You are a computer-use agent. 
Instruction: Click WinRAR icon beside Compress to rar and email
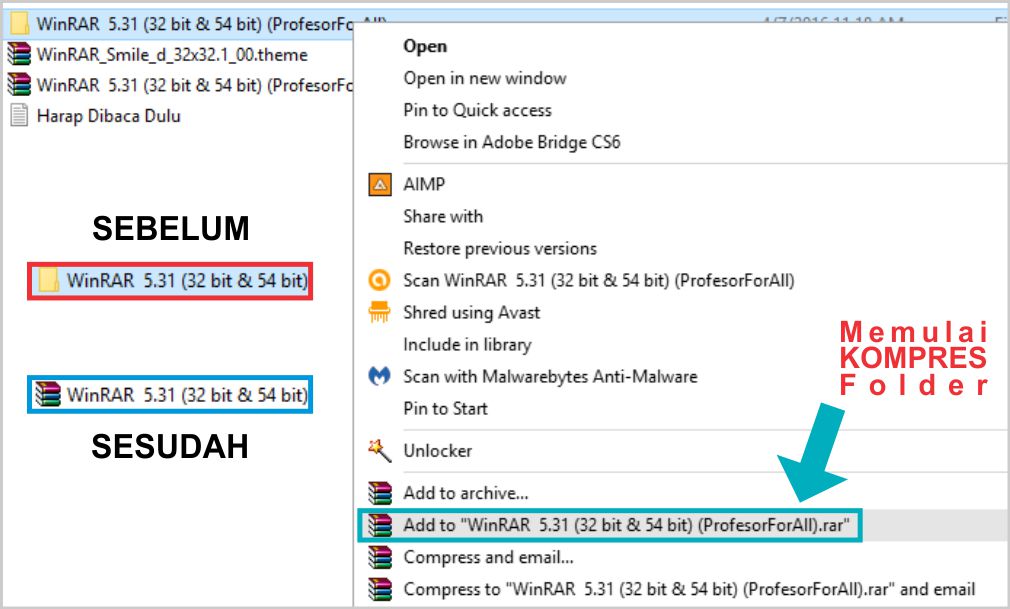point(379,588)
